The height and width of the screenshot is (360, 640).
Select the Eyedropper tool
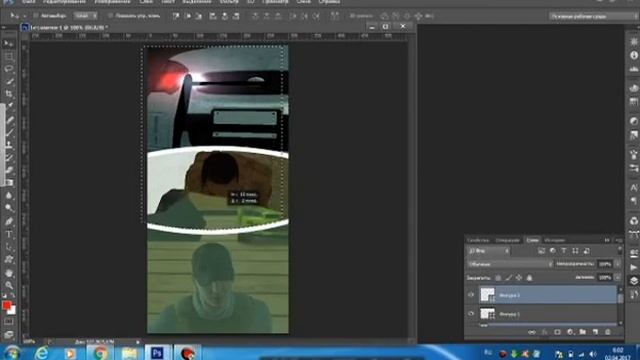click(9, 106)
